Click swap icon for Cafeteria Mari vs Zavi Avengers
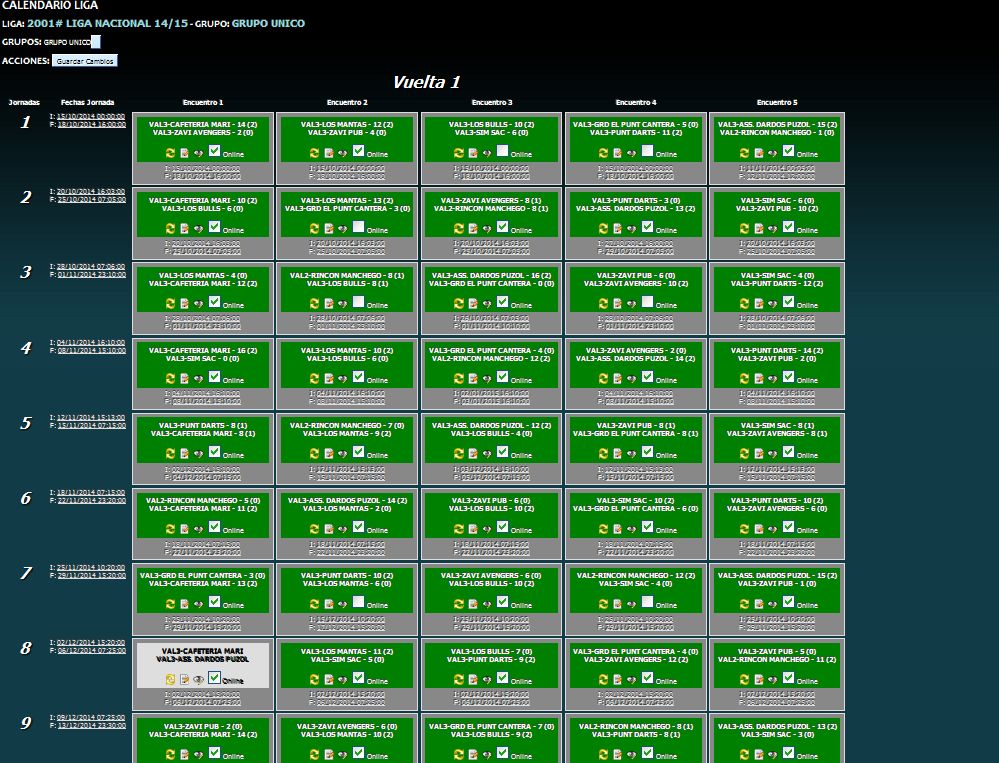This screenshot has height=763, width=999. pos(170,153)
